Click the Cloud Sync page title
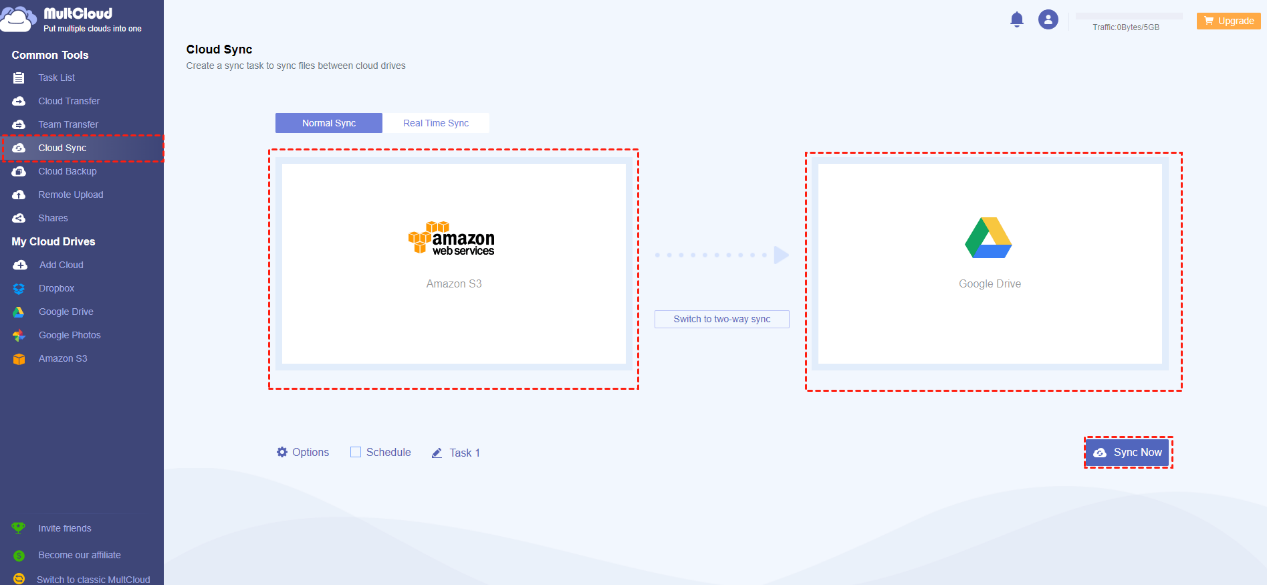1267x585 pixels. pyautogui.click(x=219, y=49)
